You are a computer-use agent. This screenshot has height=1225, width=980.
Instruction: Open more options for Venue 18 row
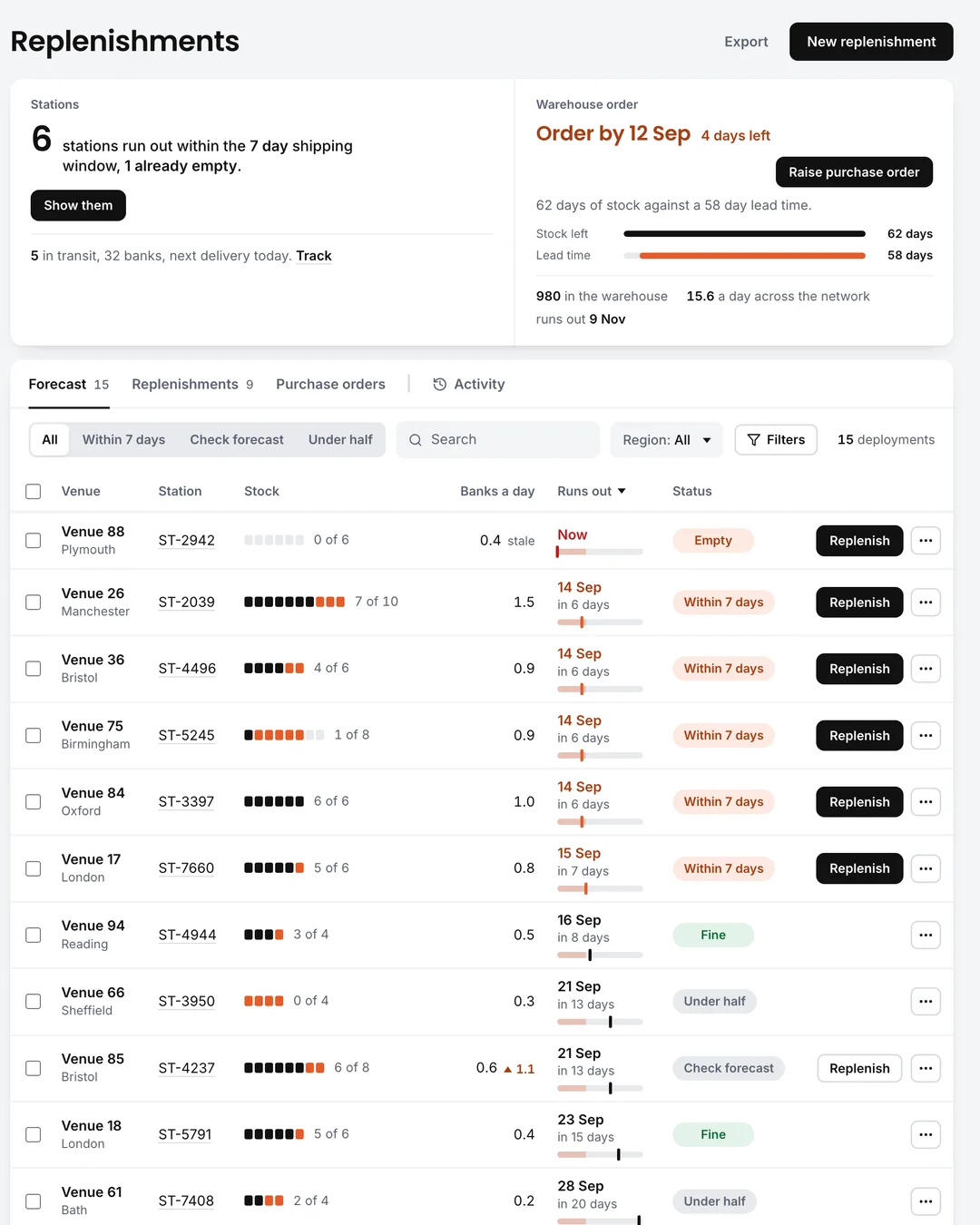pos(926,1135)
